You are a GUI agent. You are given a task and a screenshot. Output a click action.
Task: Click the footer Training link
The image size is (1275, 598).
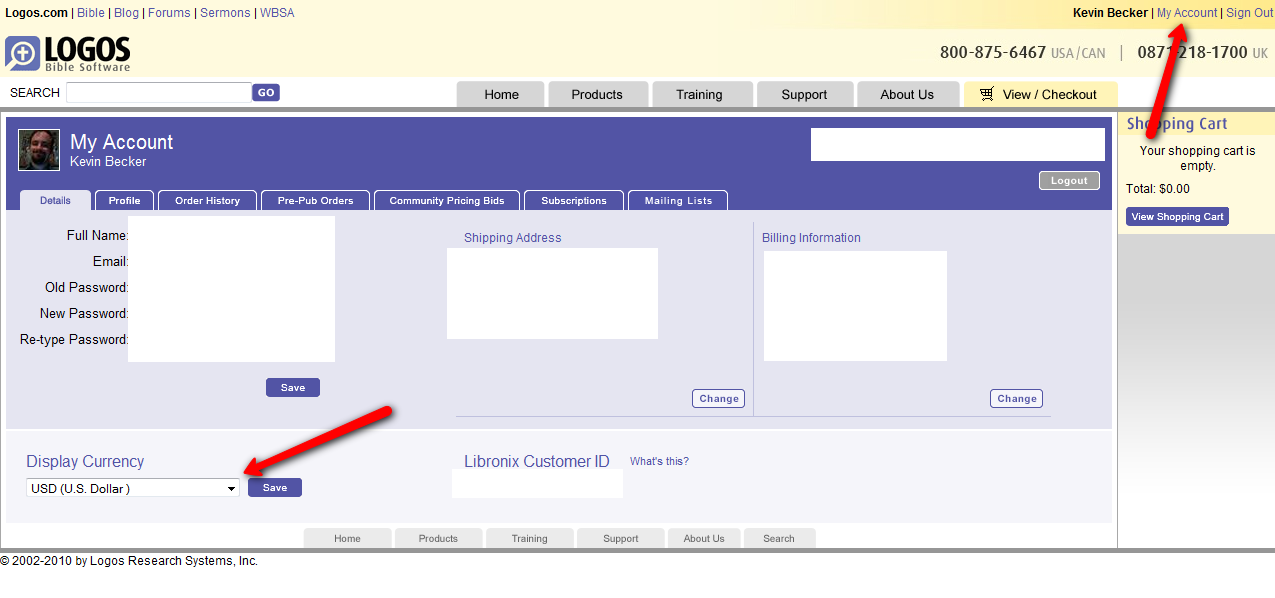pos(529,538)
